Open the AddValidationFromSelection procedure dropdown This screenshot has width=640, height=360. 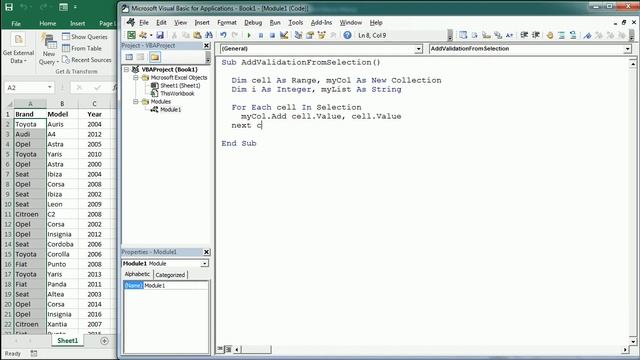pos(627,49)
